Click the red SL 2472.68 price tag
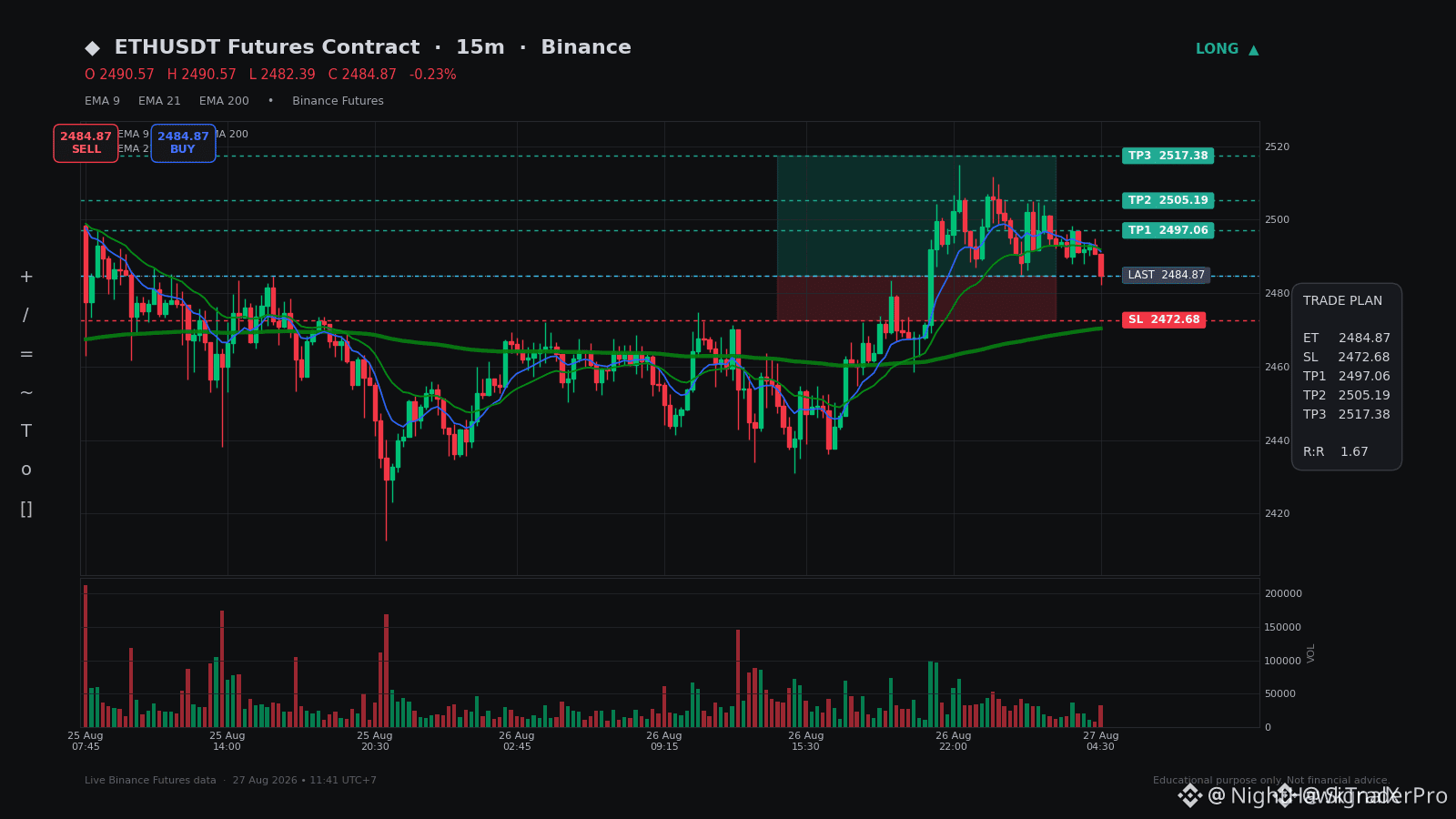This screenshot has width=1456, height=819. pos(1164,320)
